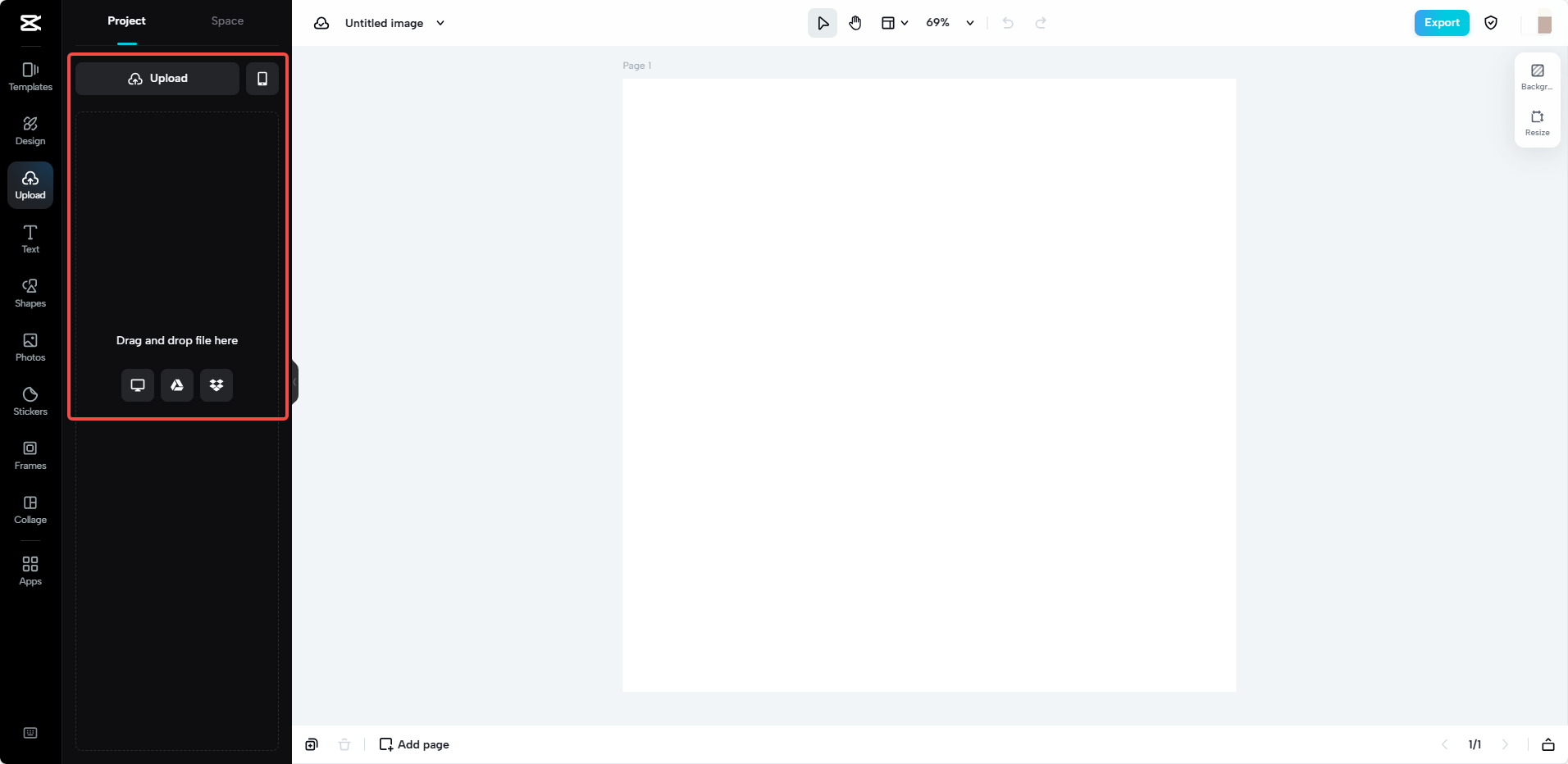The width and height of the screenshot is (1568, 764).
Task: Open the Resize tool
Action: click(x=1537, y=123)
